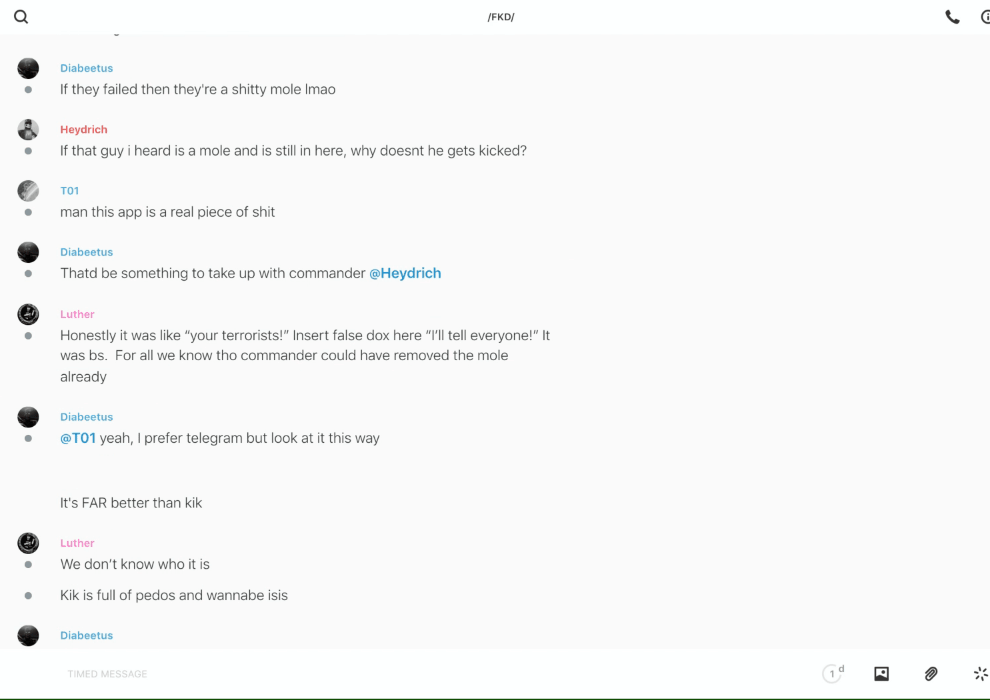This screenshot has width=990, height=700.
Task: Click the picture upload icon
Action: [x=881, y=674]
